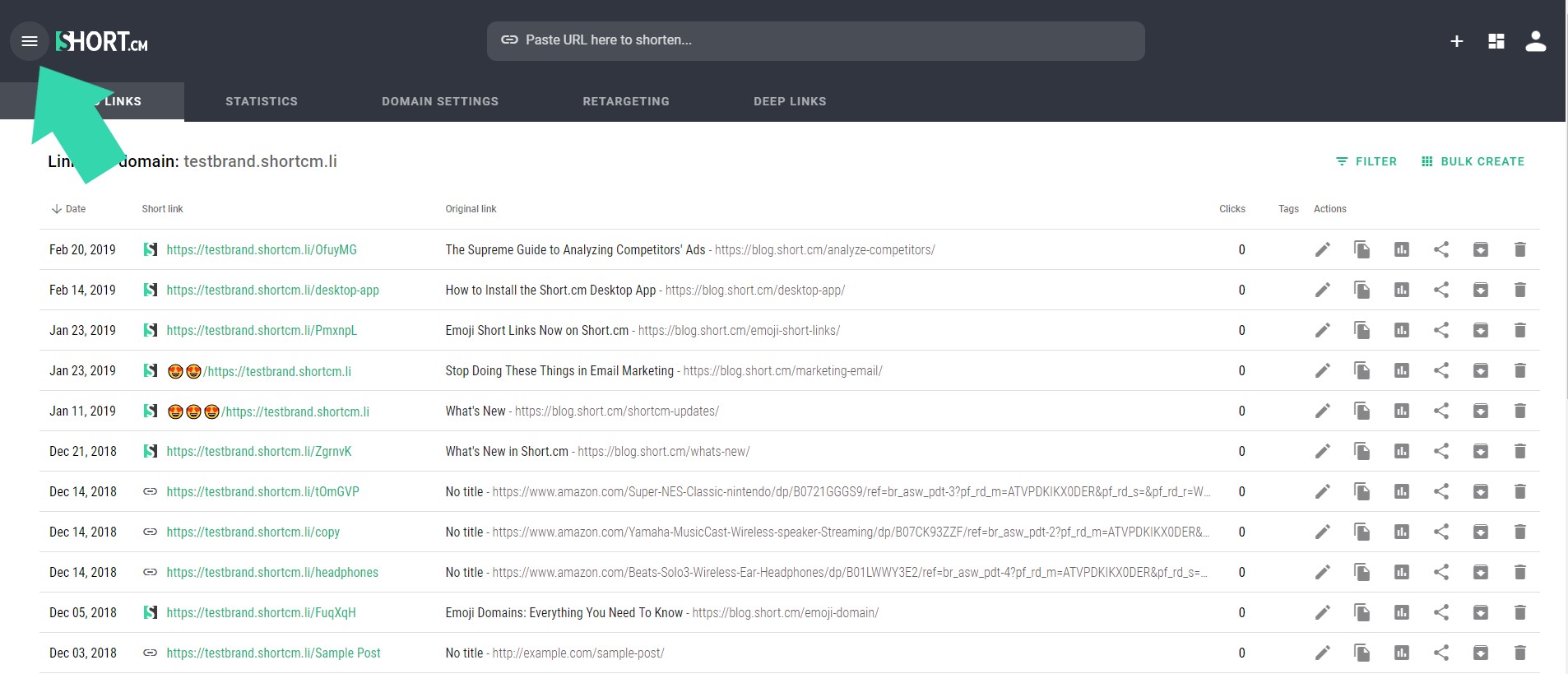Click the plus icon to add new link

point(1456,41)
